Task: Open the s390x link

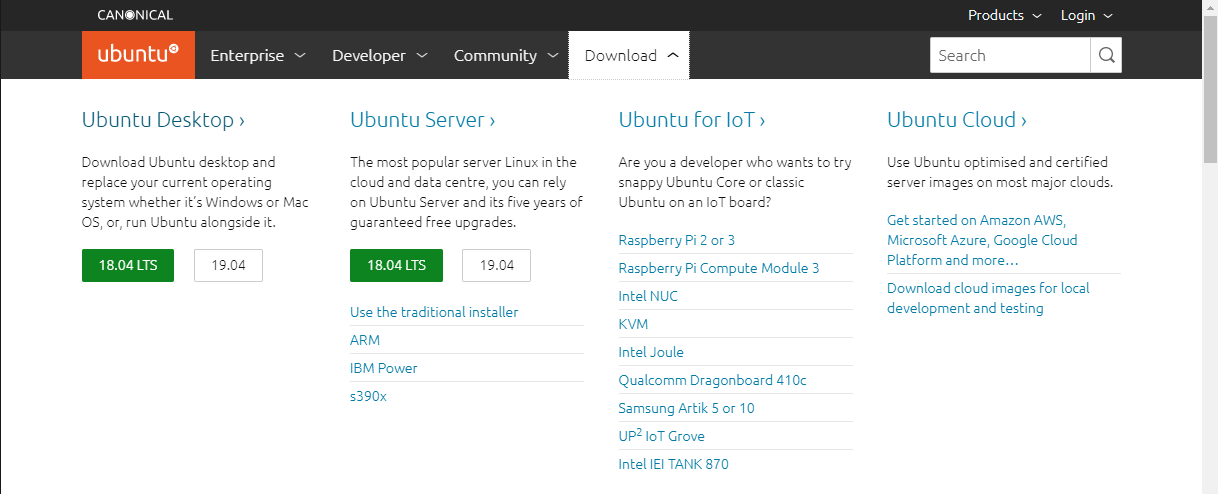Action: [368, 396]
